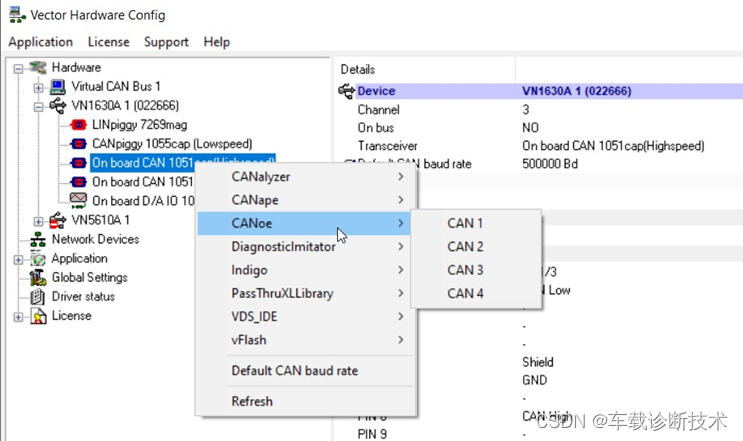Select the Virtual CAN Bus 1 tree item

(116, 87)
